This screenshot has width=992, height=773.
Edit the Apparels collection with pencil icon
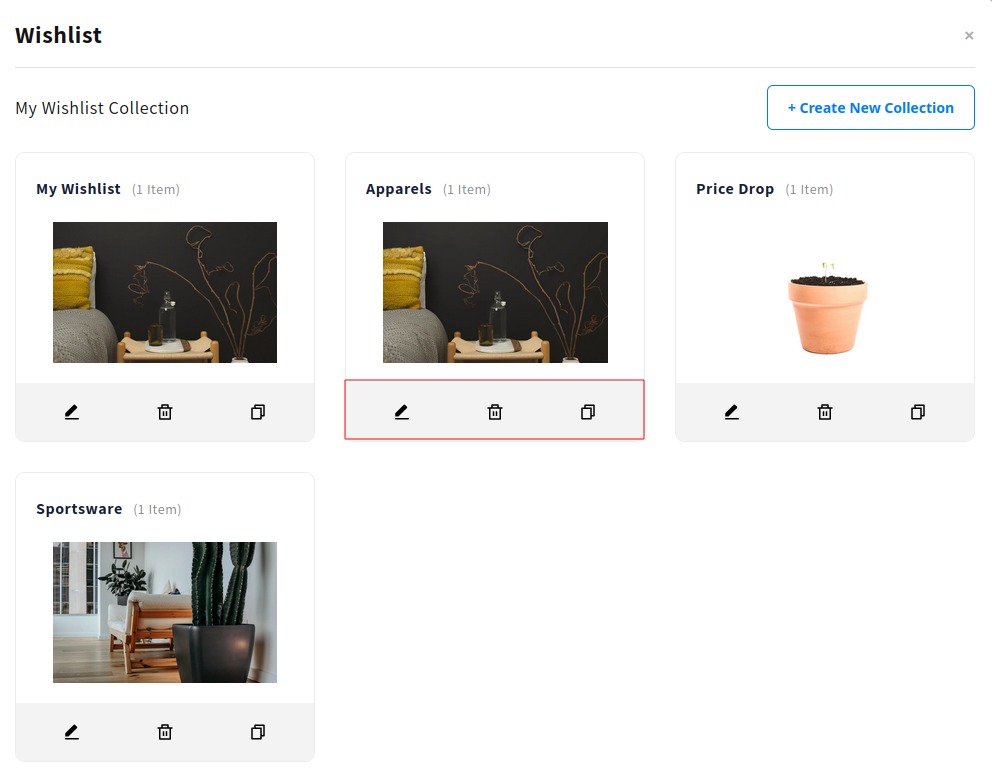(x=402, y=412)
